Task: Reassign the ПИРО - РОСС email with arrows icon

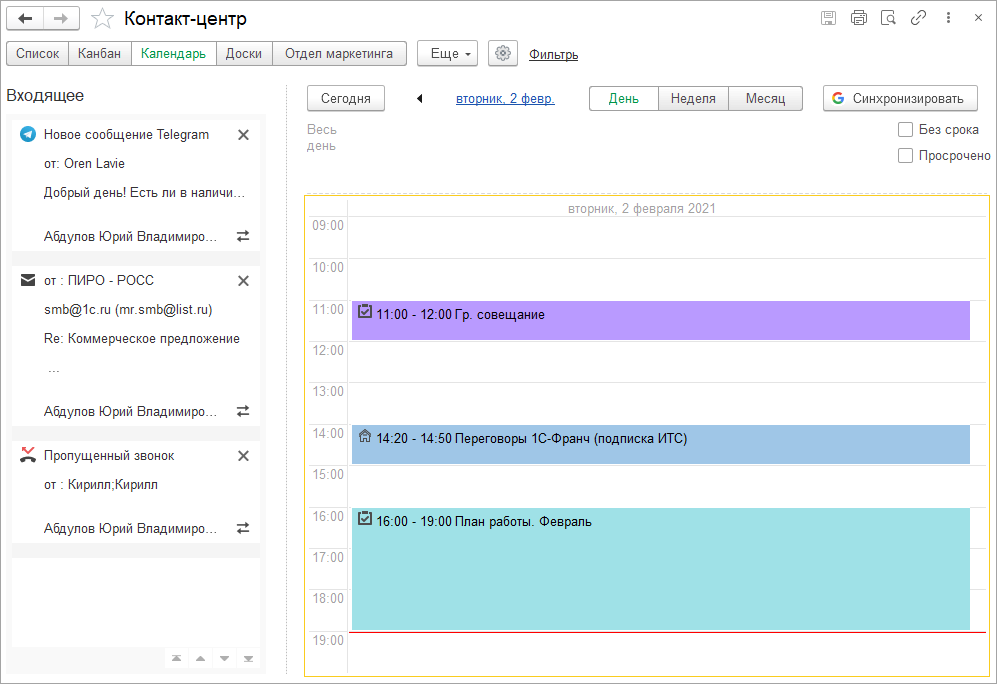Action: click(x=243, y=411)
